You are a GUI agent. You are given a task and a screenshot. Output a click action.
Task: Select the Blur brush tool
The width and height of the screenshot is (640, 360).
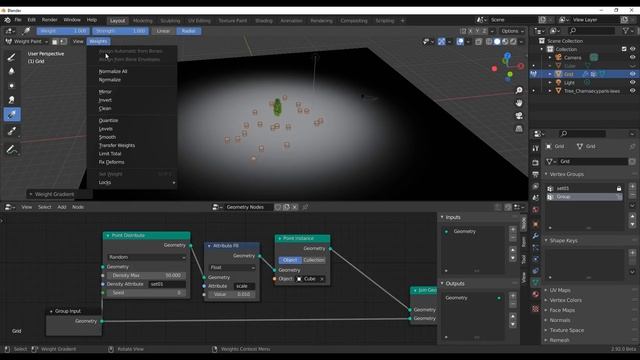tap(12, 71)
